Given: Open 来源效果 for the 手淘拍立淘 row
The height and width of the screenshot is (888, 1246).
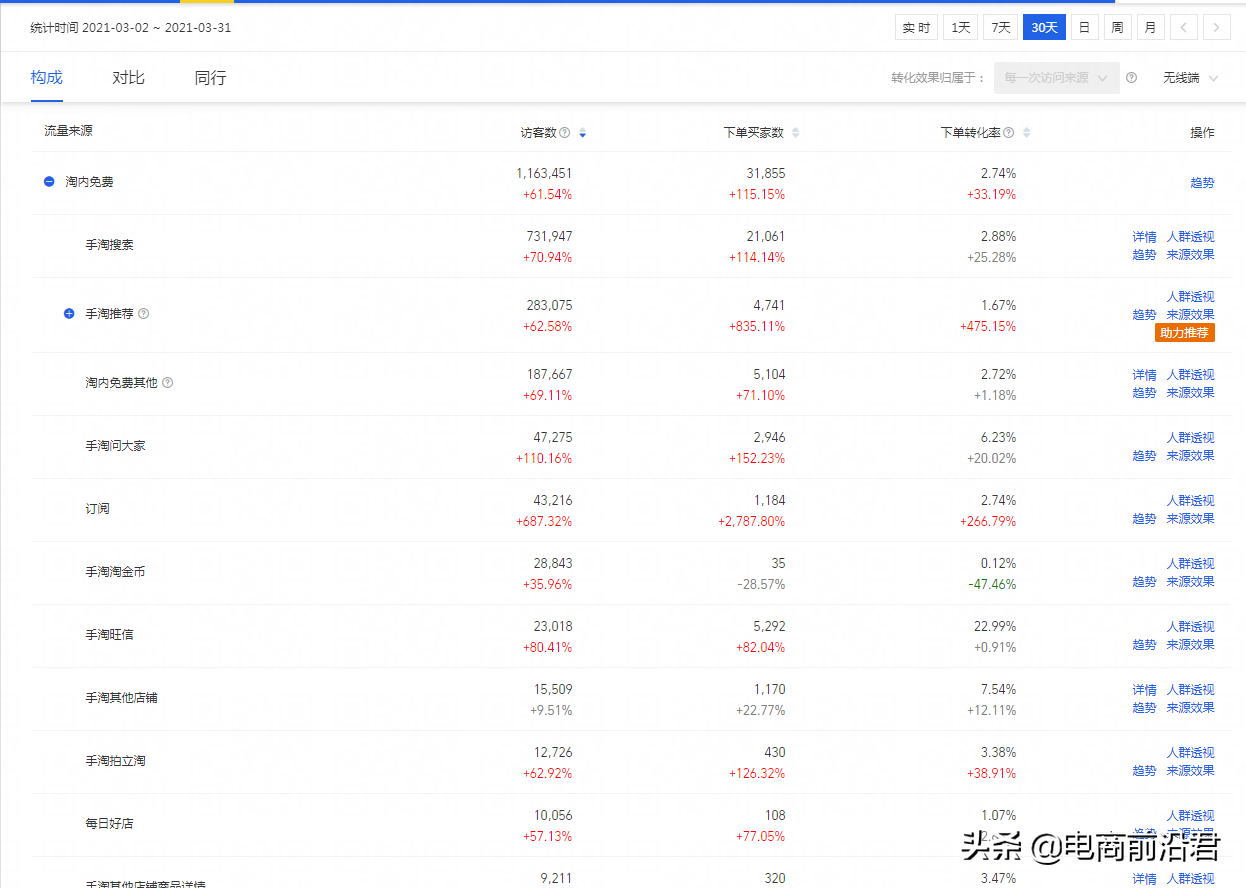Looking at the screenshot, I should pyautogui.click(x=1190, y=771).
